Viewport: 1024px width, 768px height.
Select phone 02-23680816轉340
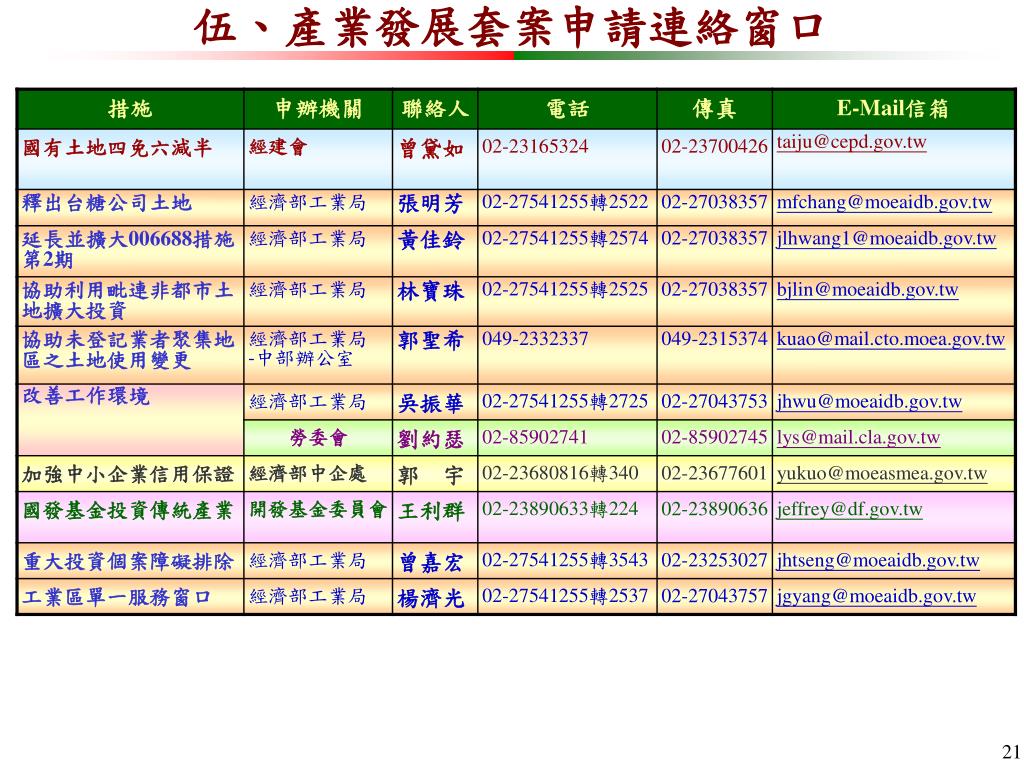pos(560,473)
